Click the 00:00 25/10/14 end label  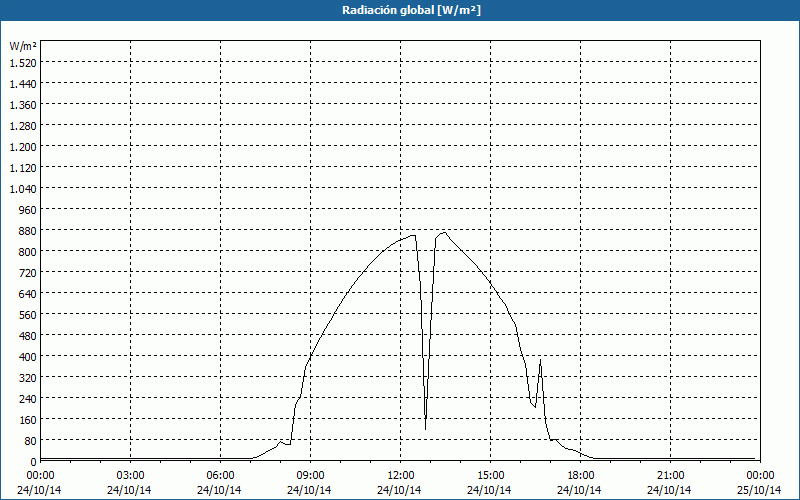coord(760,483)
